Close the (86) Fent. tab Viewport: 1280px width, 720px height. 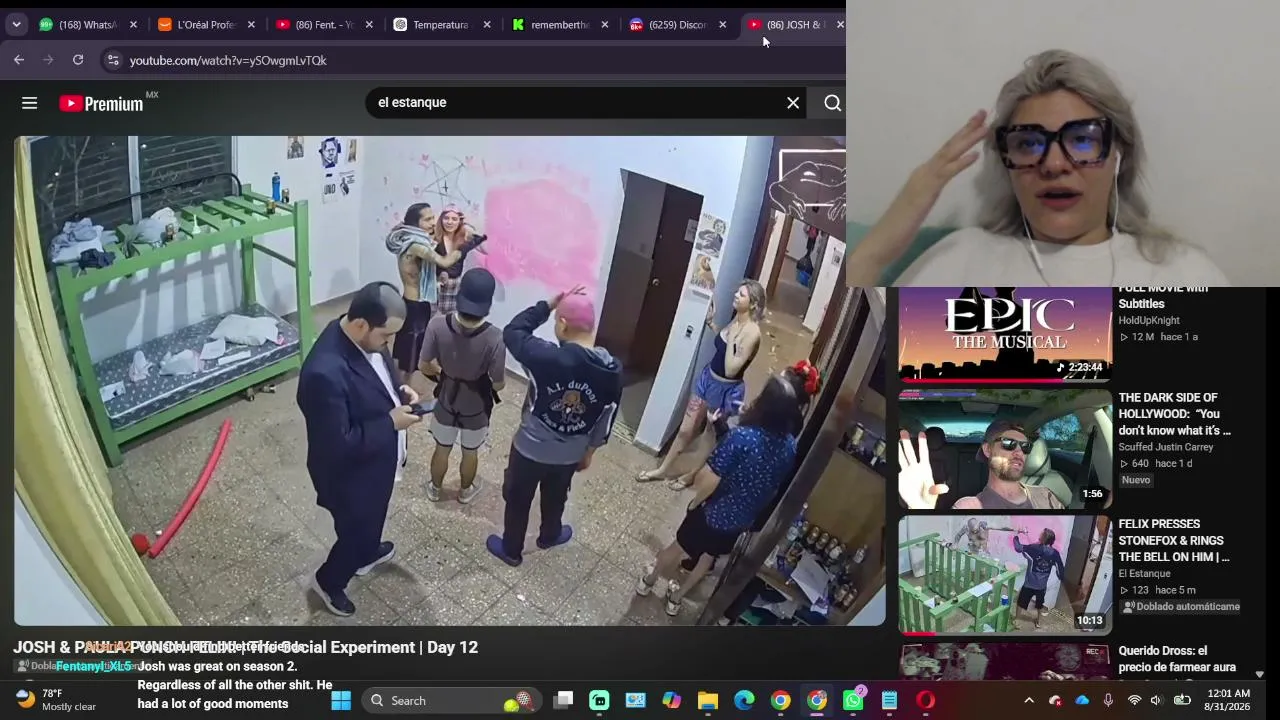tap(369, 24)
